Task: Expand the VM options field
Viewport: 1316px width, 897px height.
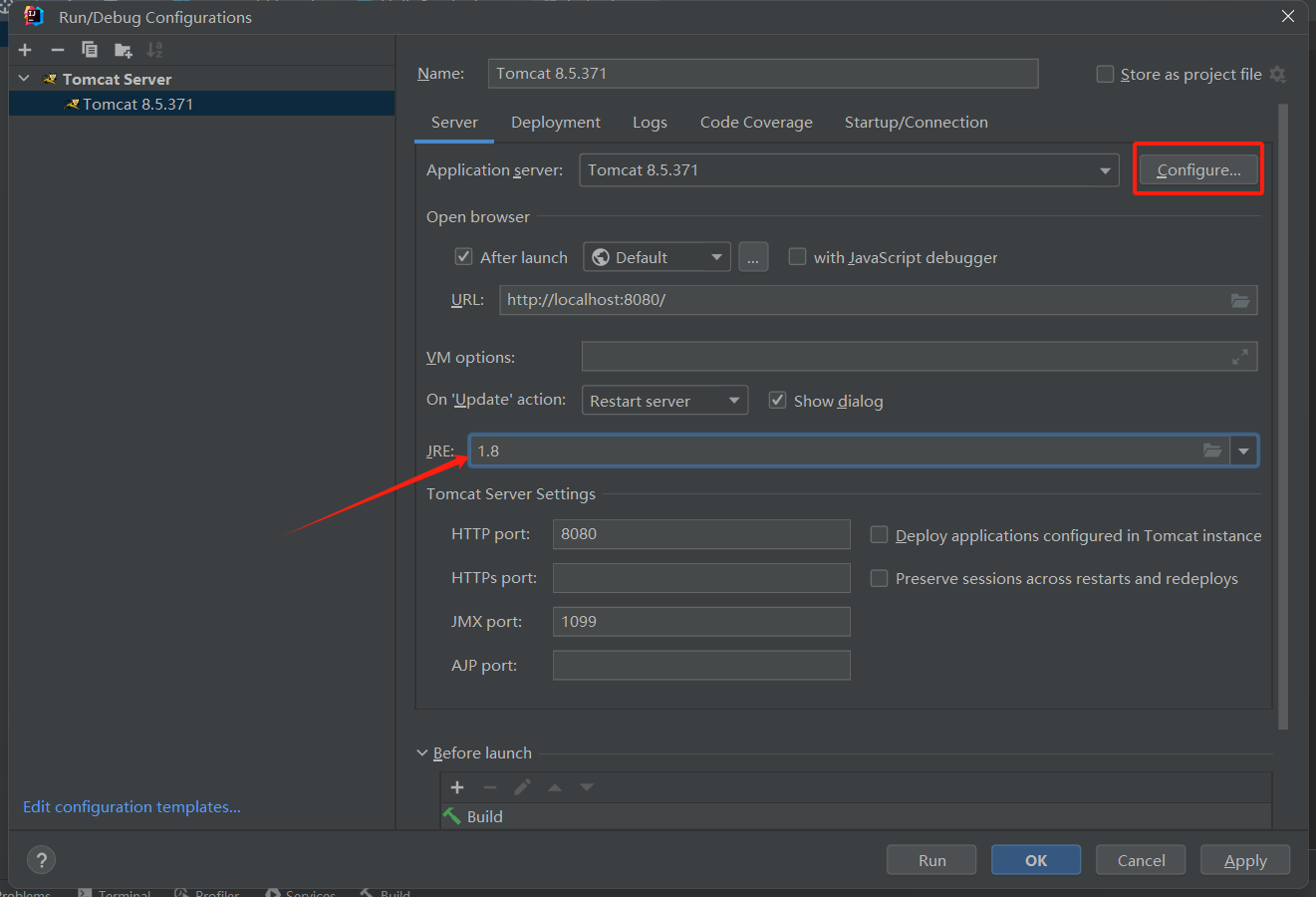Action: 1240,357
